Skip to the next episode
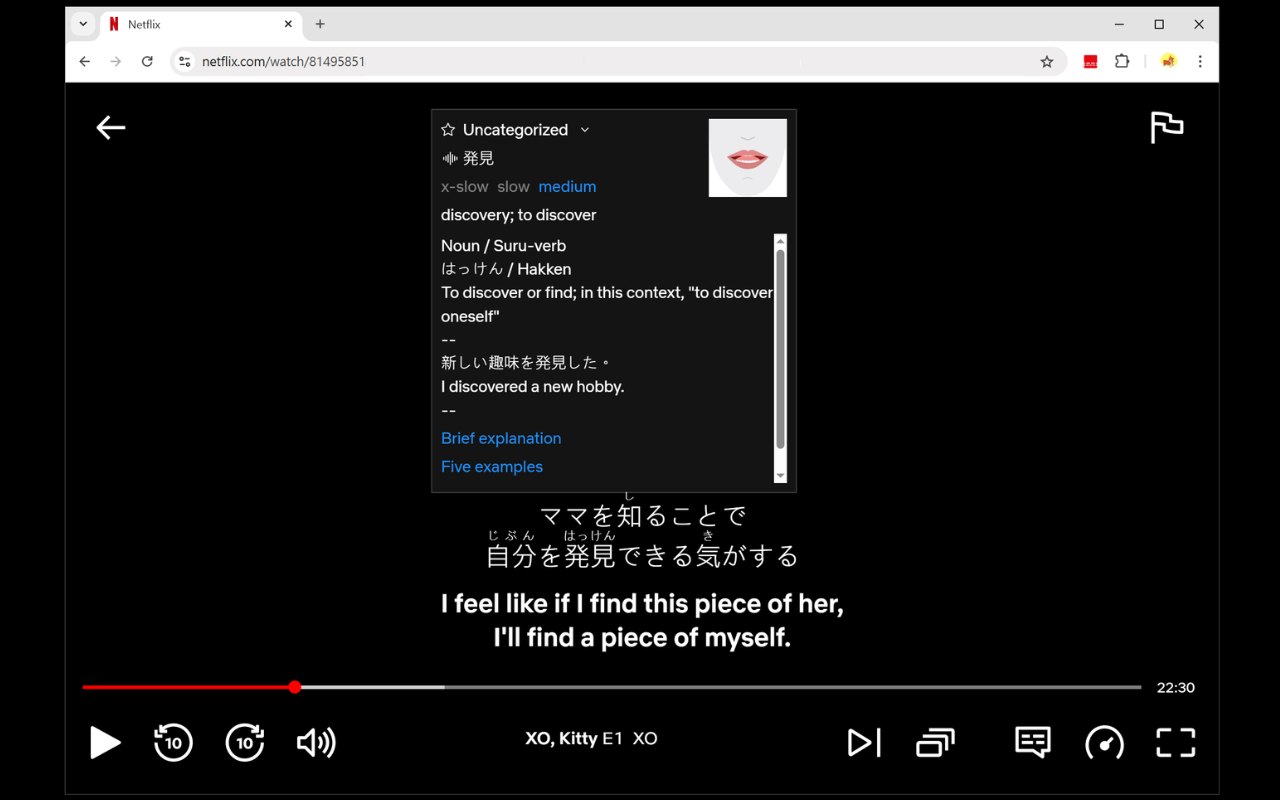This screenshot has width=1280, height=800. 864,742
